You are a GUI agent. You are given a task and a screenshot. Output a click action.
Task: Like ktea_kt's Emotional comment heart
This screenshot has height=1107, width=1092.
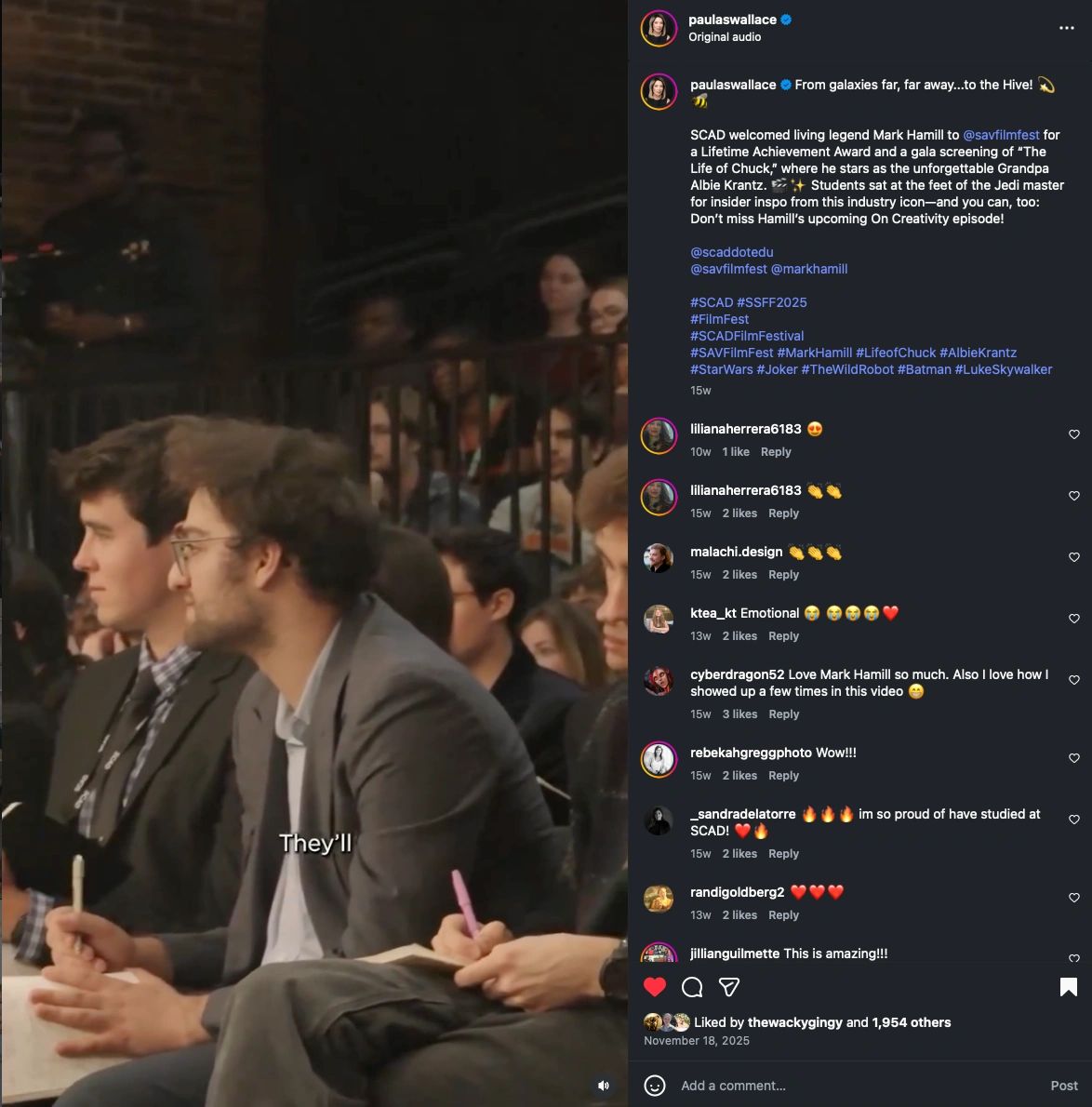tap(1073, 619)
